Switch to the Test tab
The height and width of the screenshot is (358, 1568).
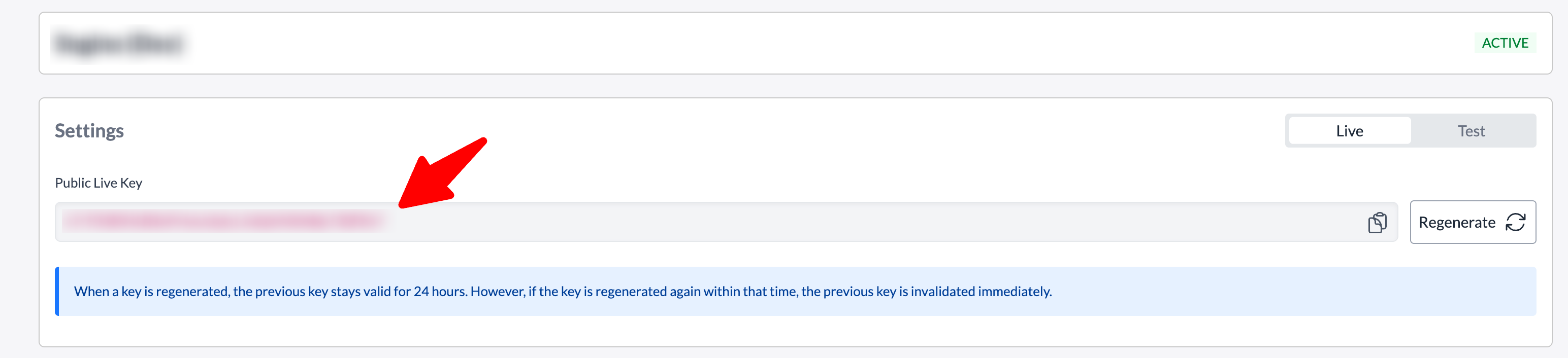click(1471, 131)
